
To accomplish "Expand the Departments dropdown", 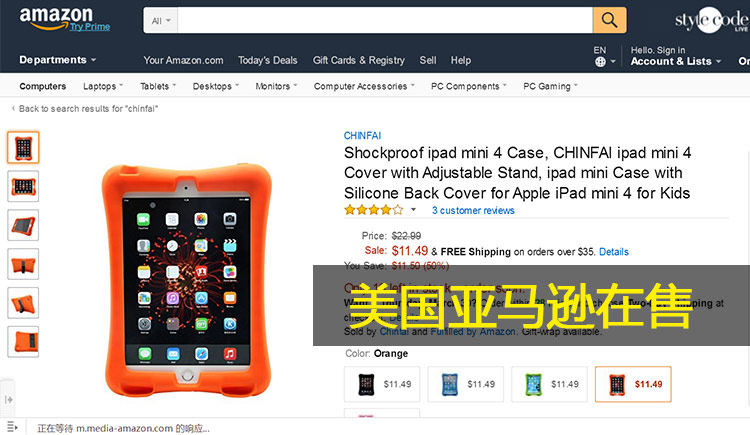I will [x=57, y=60].
